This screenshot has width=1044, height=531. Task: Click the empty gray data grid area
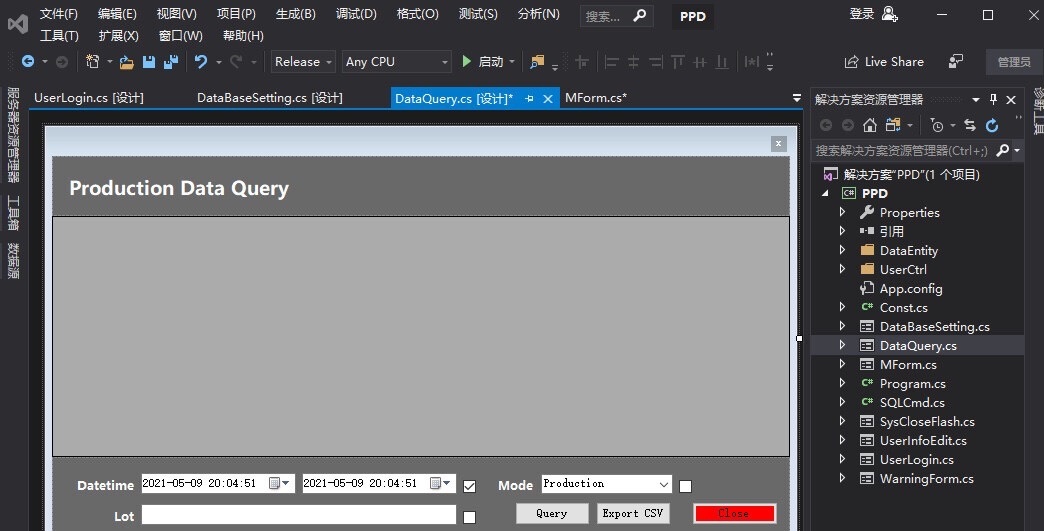[421, 336]
